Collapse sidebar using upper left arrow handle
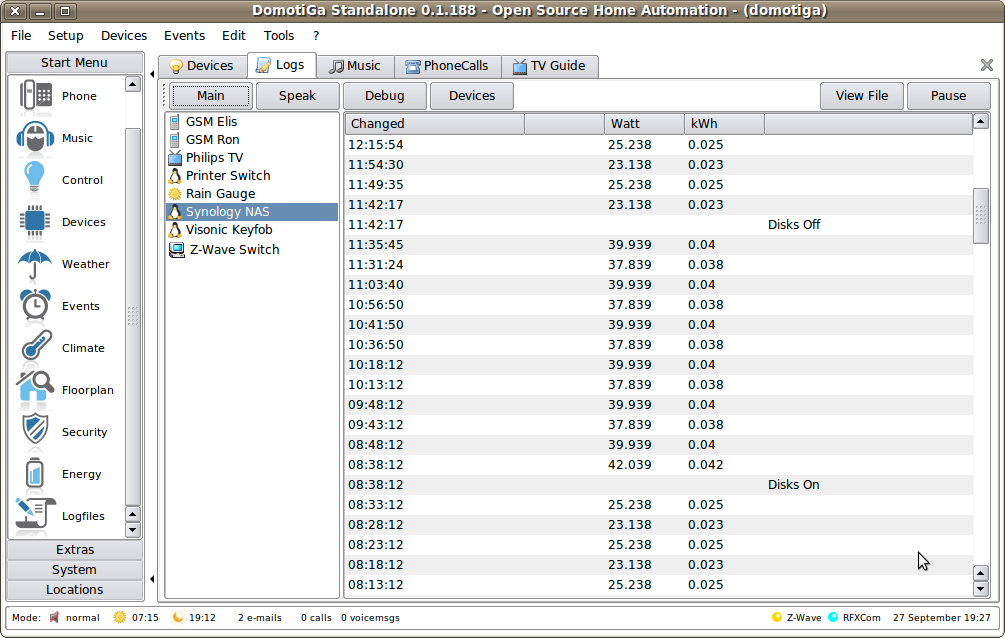Screen dimensions: 1005x638 click(x=152, y=74)
